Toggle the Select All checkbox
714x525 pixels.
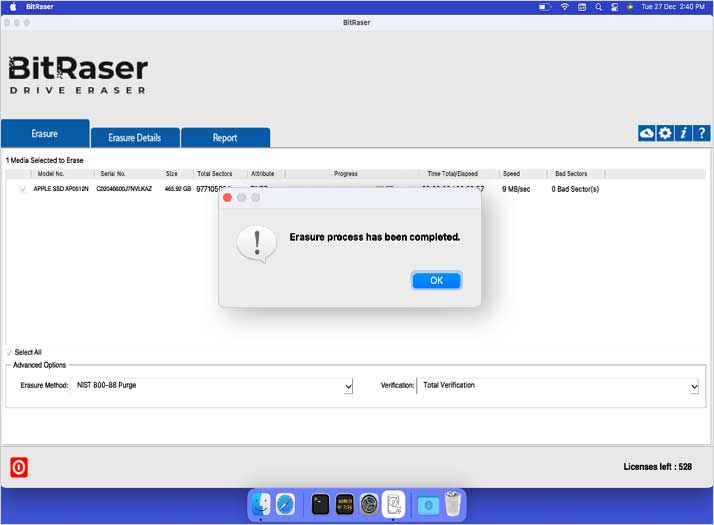(x=9, y=352)
